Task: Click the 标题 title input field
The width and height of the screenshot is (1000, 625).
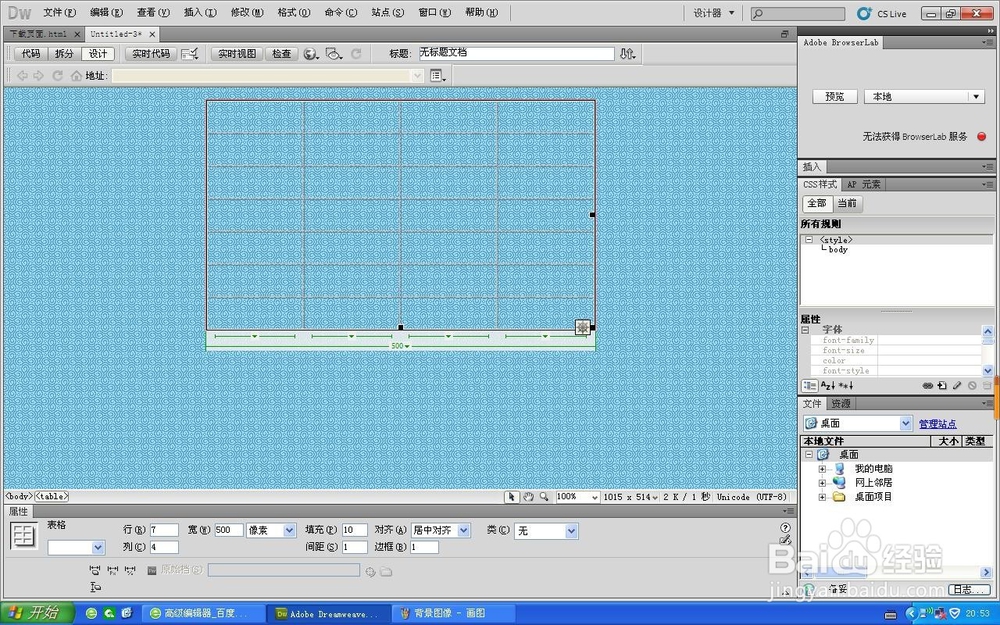Action: point(517,54)
